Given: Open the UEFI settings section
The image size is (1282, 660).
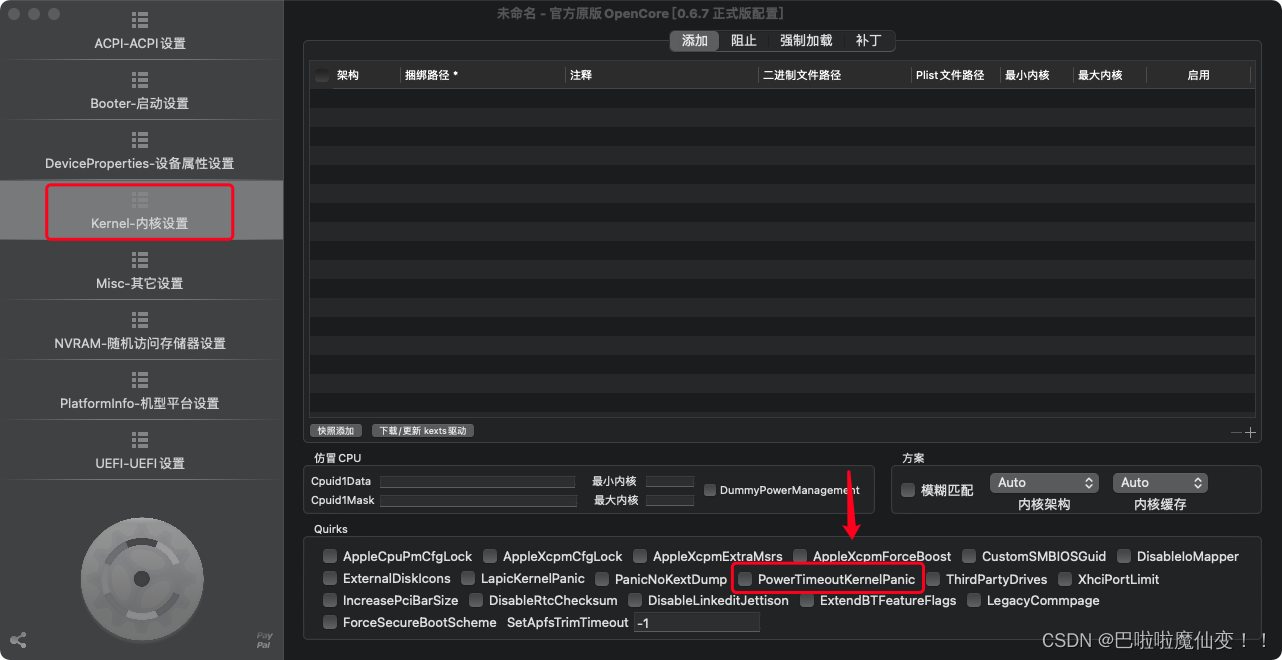Looking at the screenshot, I should (140, 450).
